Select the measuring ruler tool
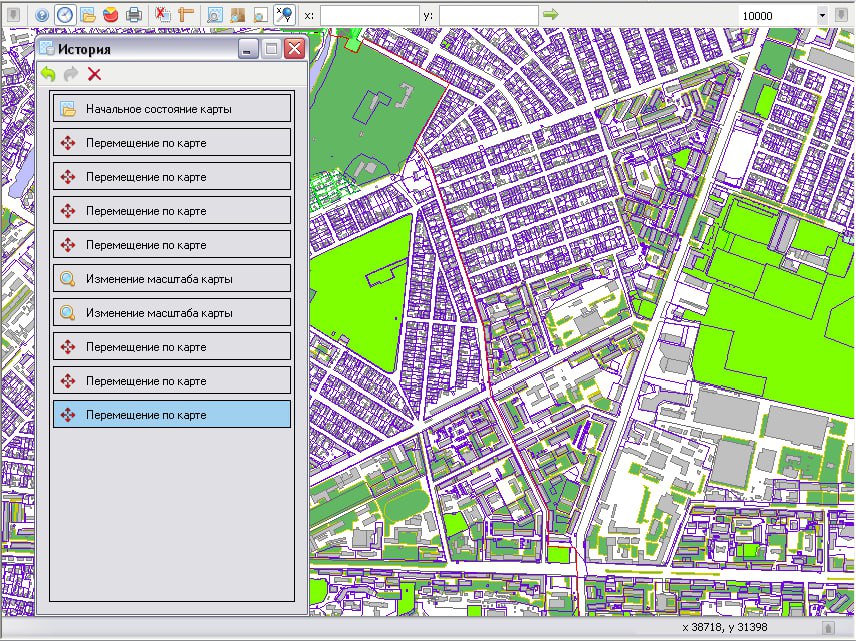The height and width of the screenshot is (641, 856). click(x=185, y=15)
